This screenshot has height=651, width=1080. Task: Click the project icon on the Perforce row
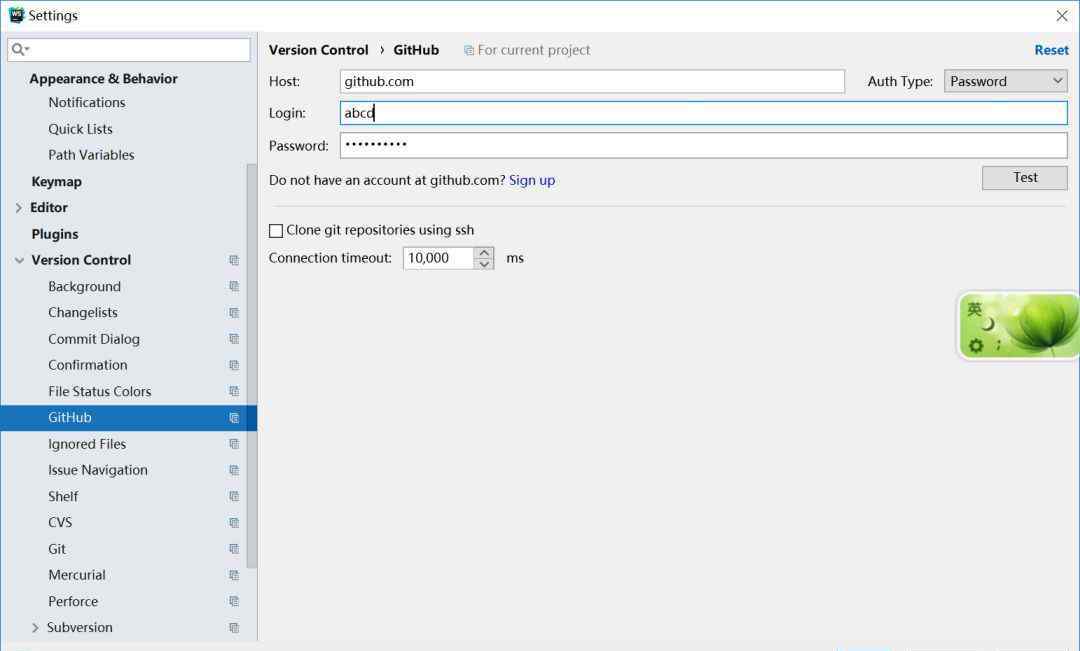tap(234, 601)
